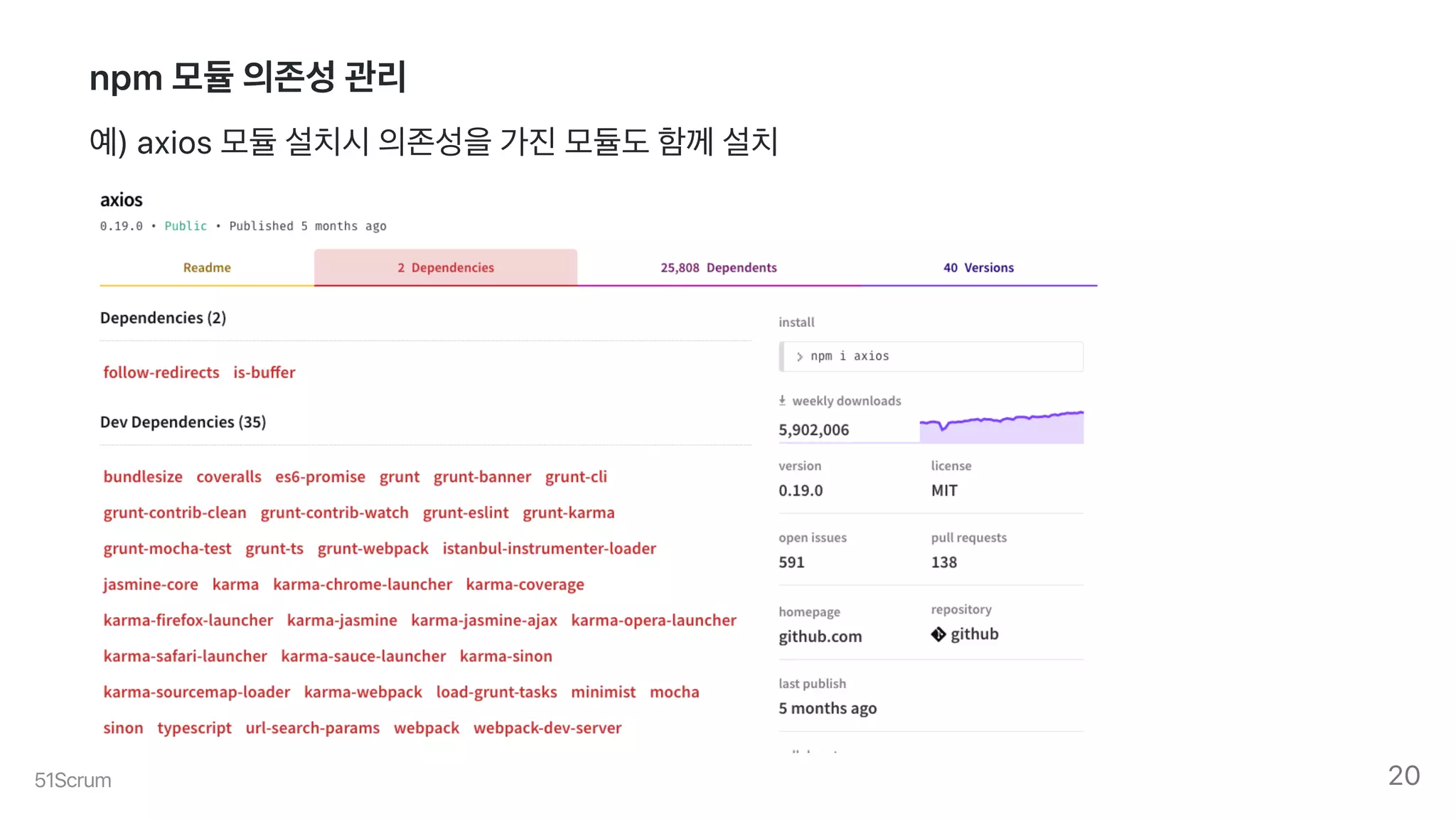
Task: Click the axios package title
Action: [122, 200]
